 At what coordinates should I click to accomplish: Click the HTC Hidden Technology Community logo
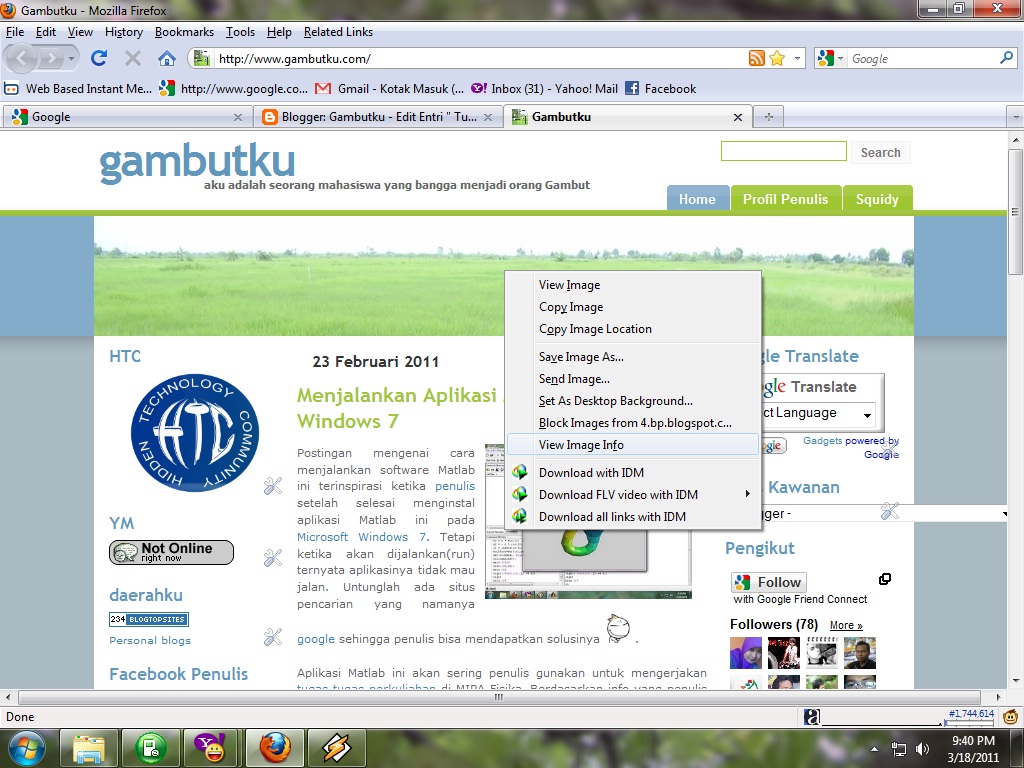(x=195, y=433)
